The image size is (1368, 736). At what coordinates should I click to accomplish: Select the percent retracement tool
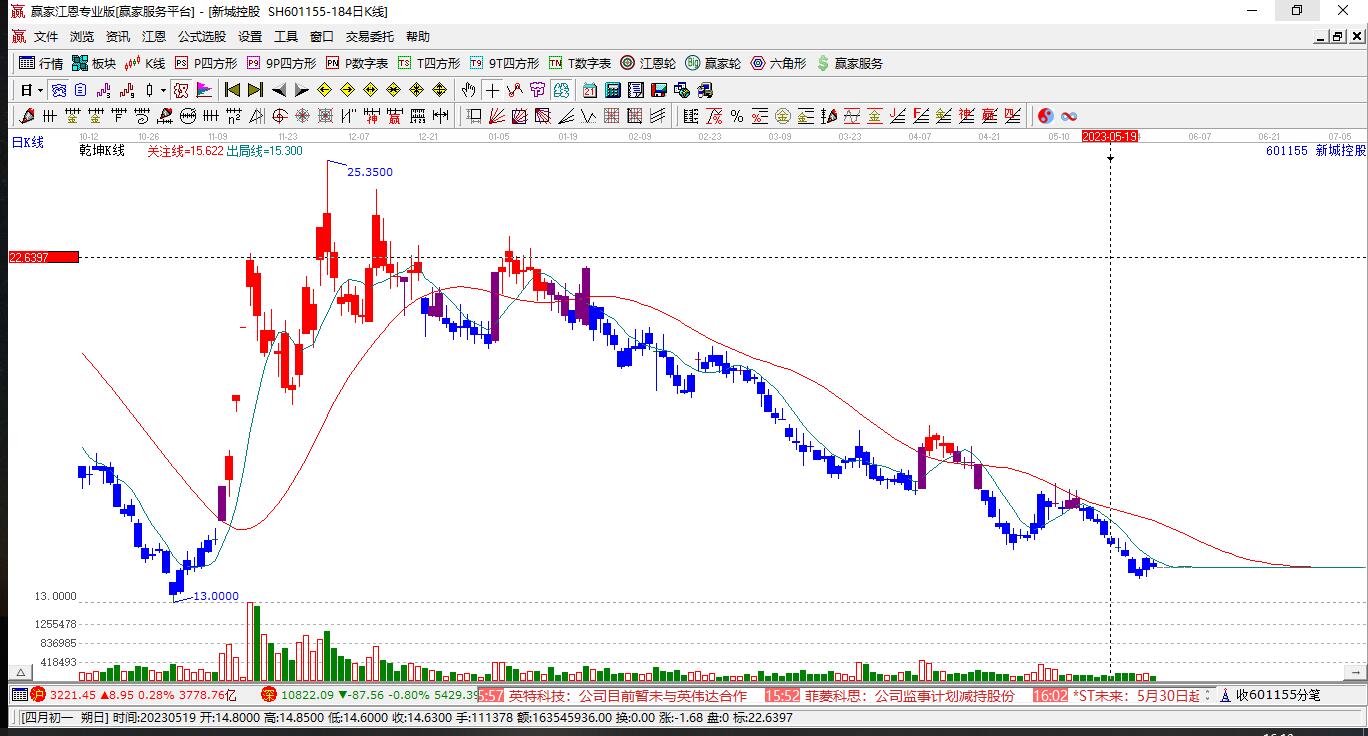737,116
